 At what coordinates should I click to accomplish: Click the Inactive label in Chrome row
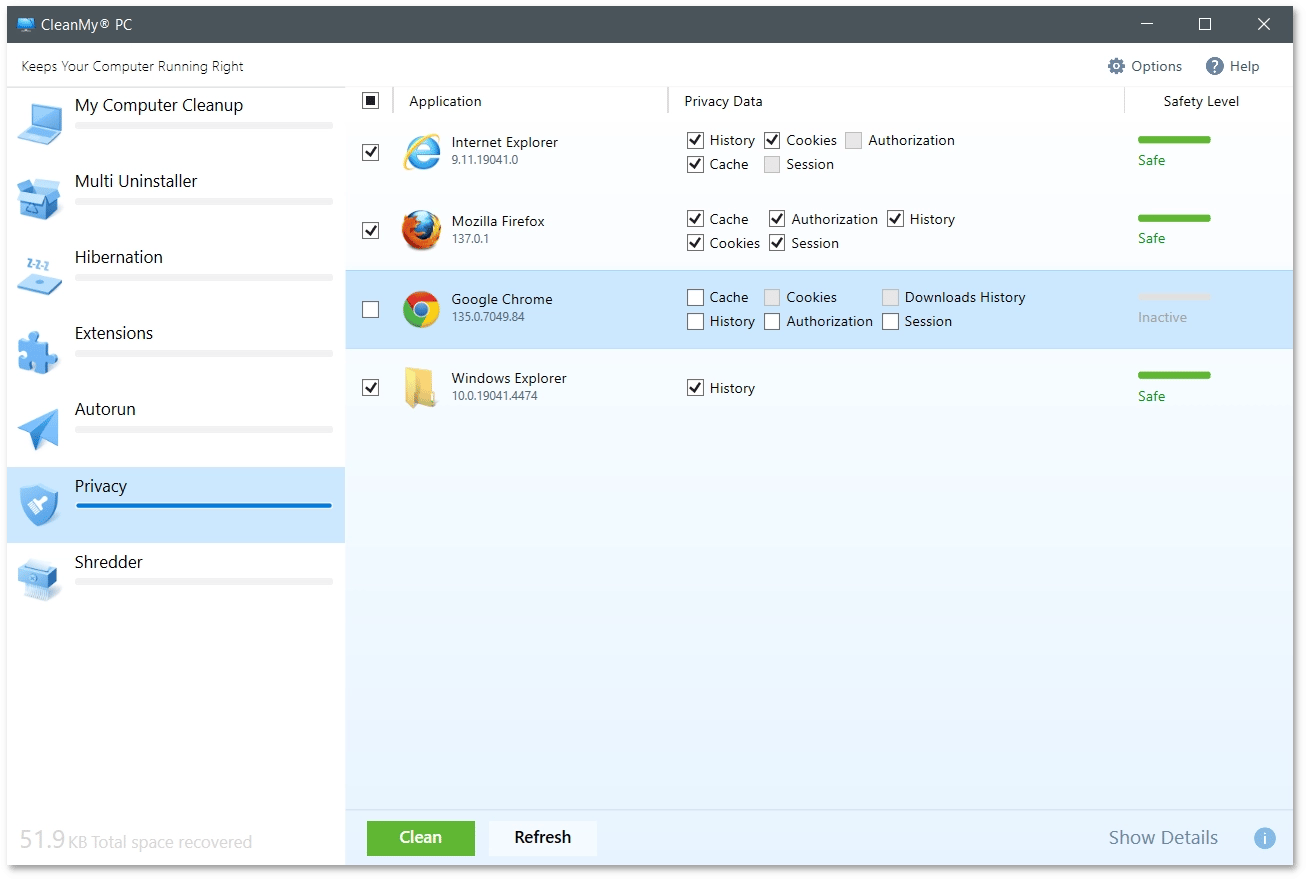coord(1162,317)
